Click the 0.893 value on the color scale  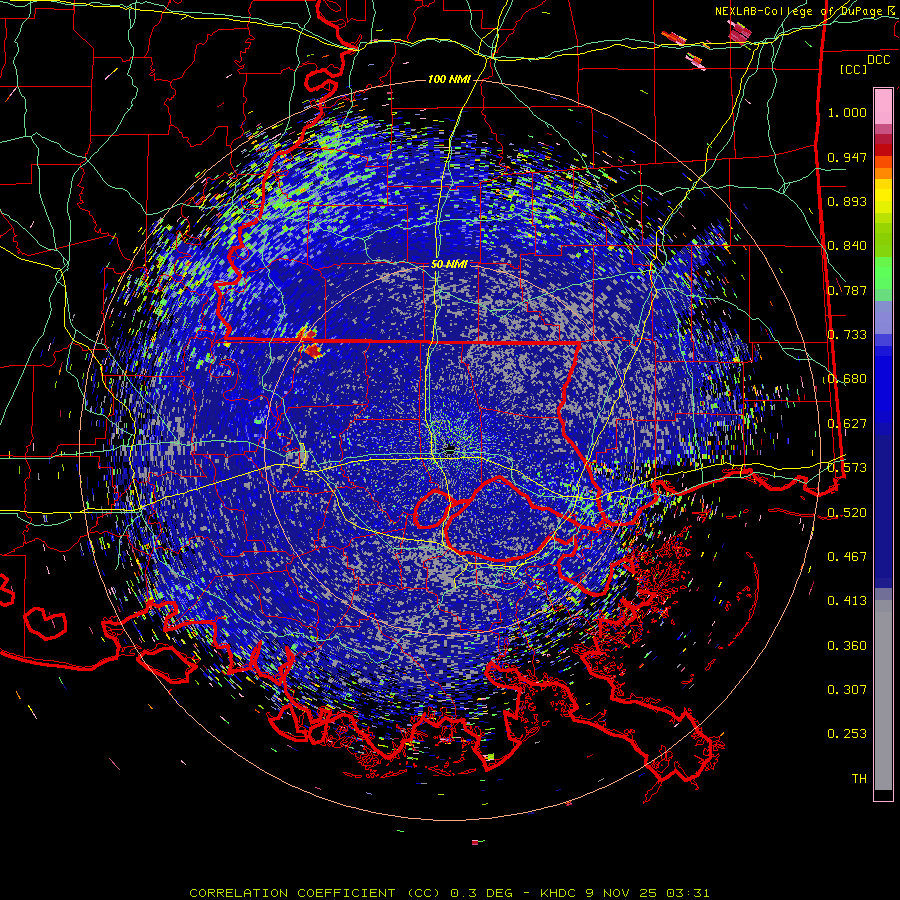tap(847, 201)
